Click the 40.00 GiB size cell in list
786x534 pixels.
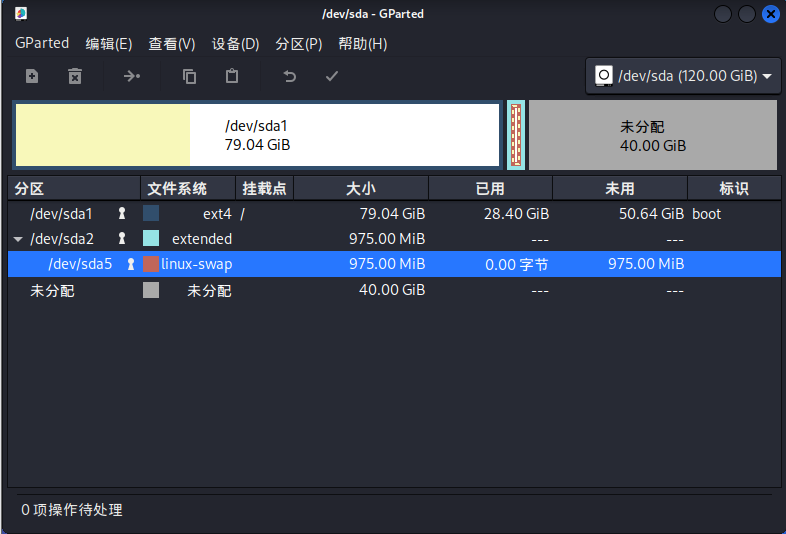click(x=392, y=290)
